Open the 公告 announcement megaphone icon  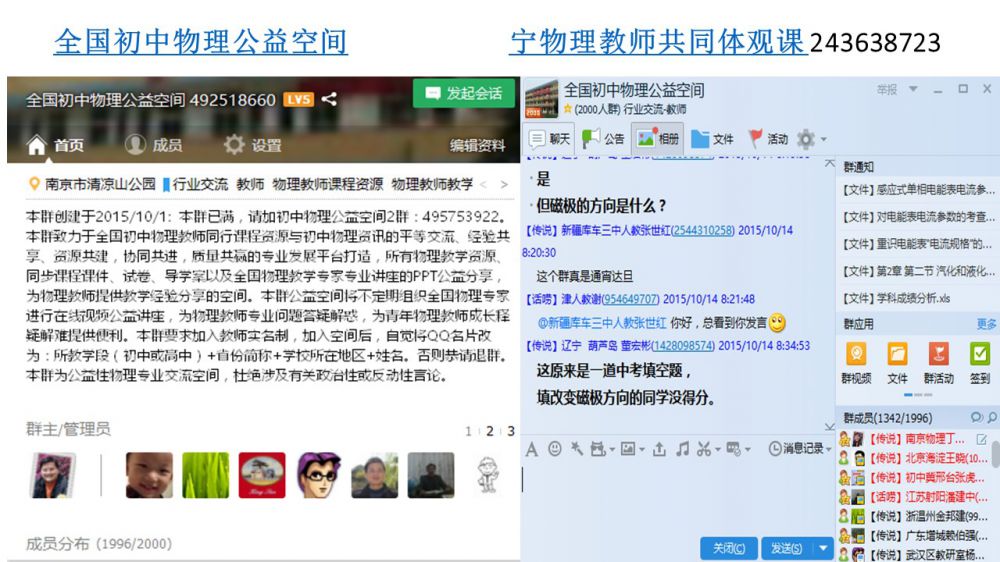point(603,139)
